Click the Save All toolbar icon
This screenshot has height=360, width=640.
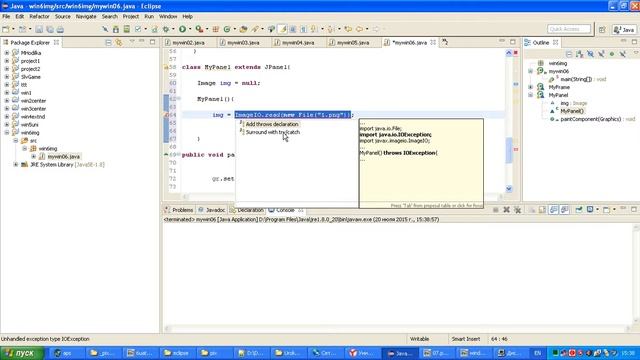[50, 29]
